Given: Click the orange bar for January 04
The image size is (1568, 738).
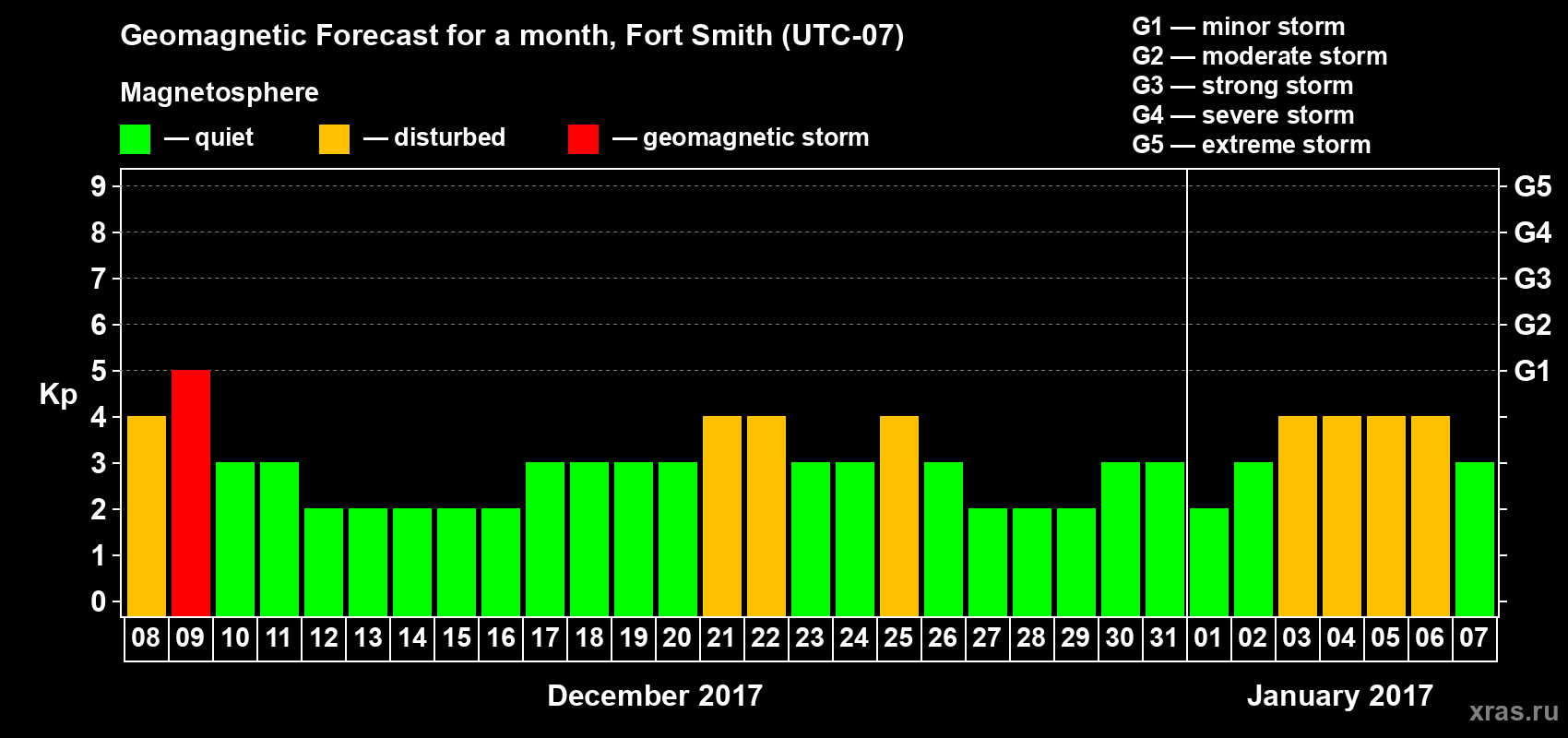Looking at the screenshot, I should tap(1342, 516).
